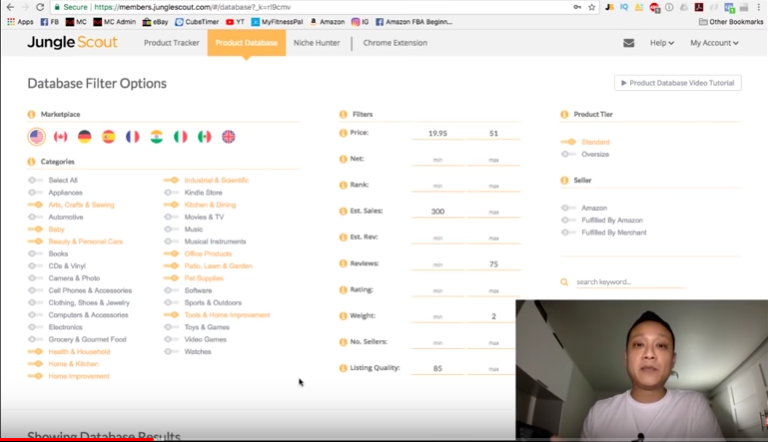Expand the Help dropdown menu
This screenshot has height=442, width=768.
pos(662,43)
